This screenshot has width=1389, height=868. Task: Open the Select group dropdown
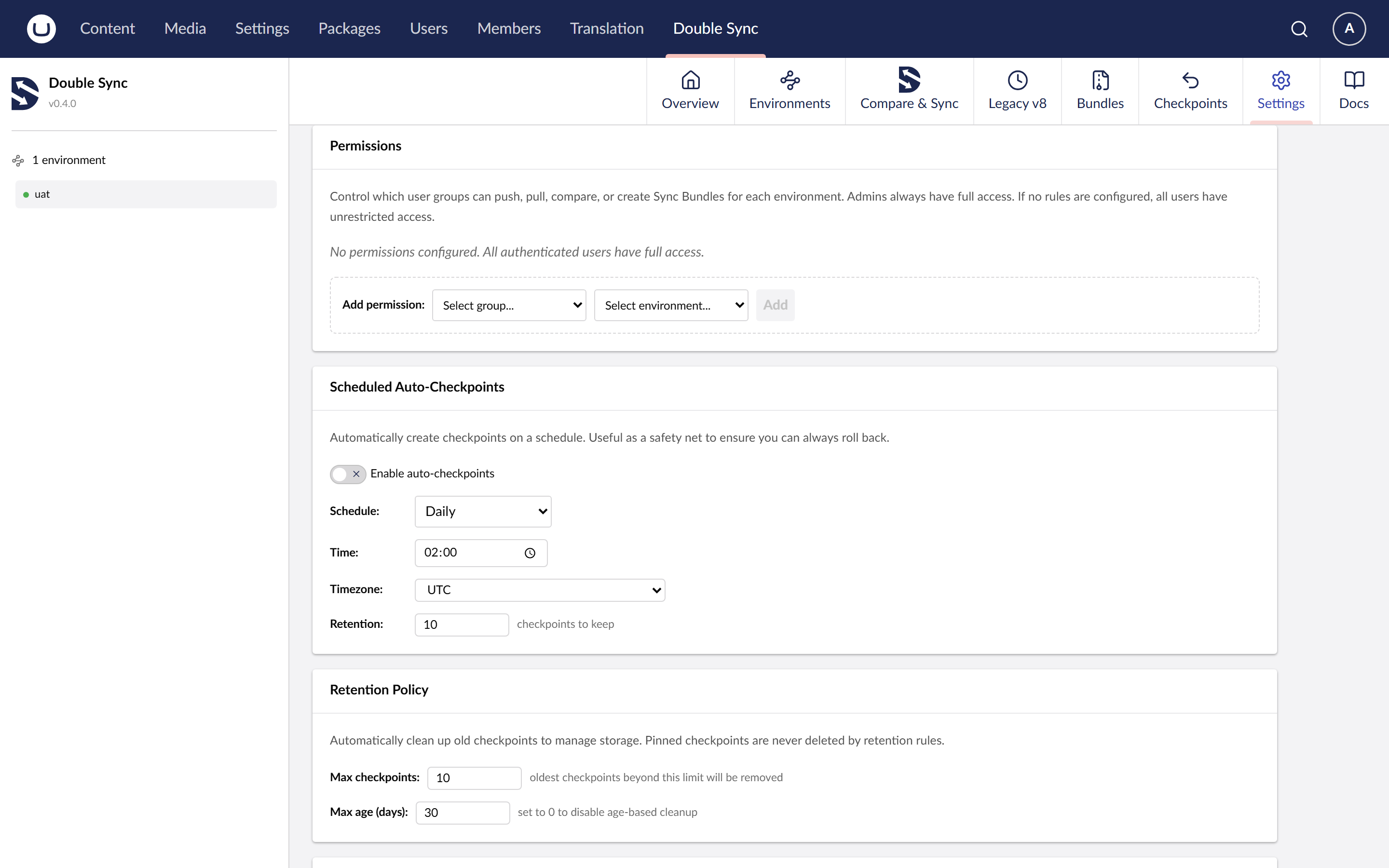point(509,305)
